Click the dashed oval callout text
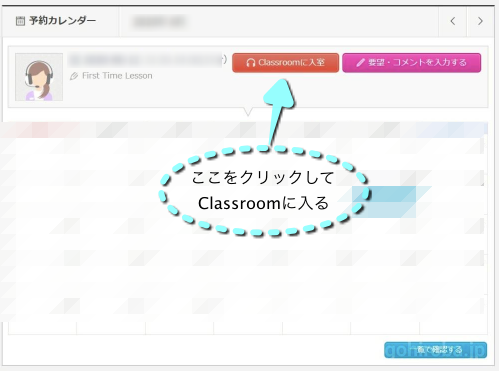 click(x=263, y=190)
